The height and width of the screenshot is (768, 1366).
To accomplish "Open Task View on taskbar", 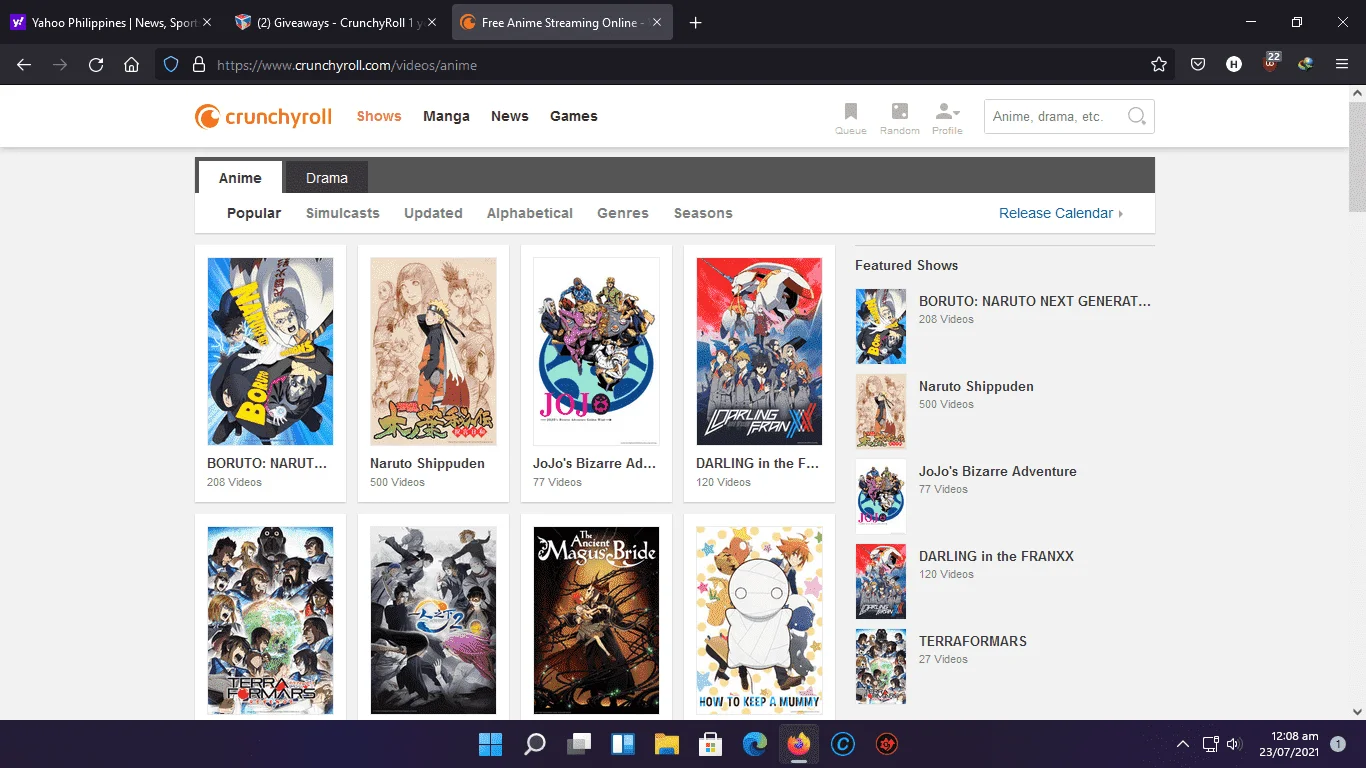I will tap(579, 744).
